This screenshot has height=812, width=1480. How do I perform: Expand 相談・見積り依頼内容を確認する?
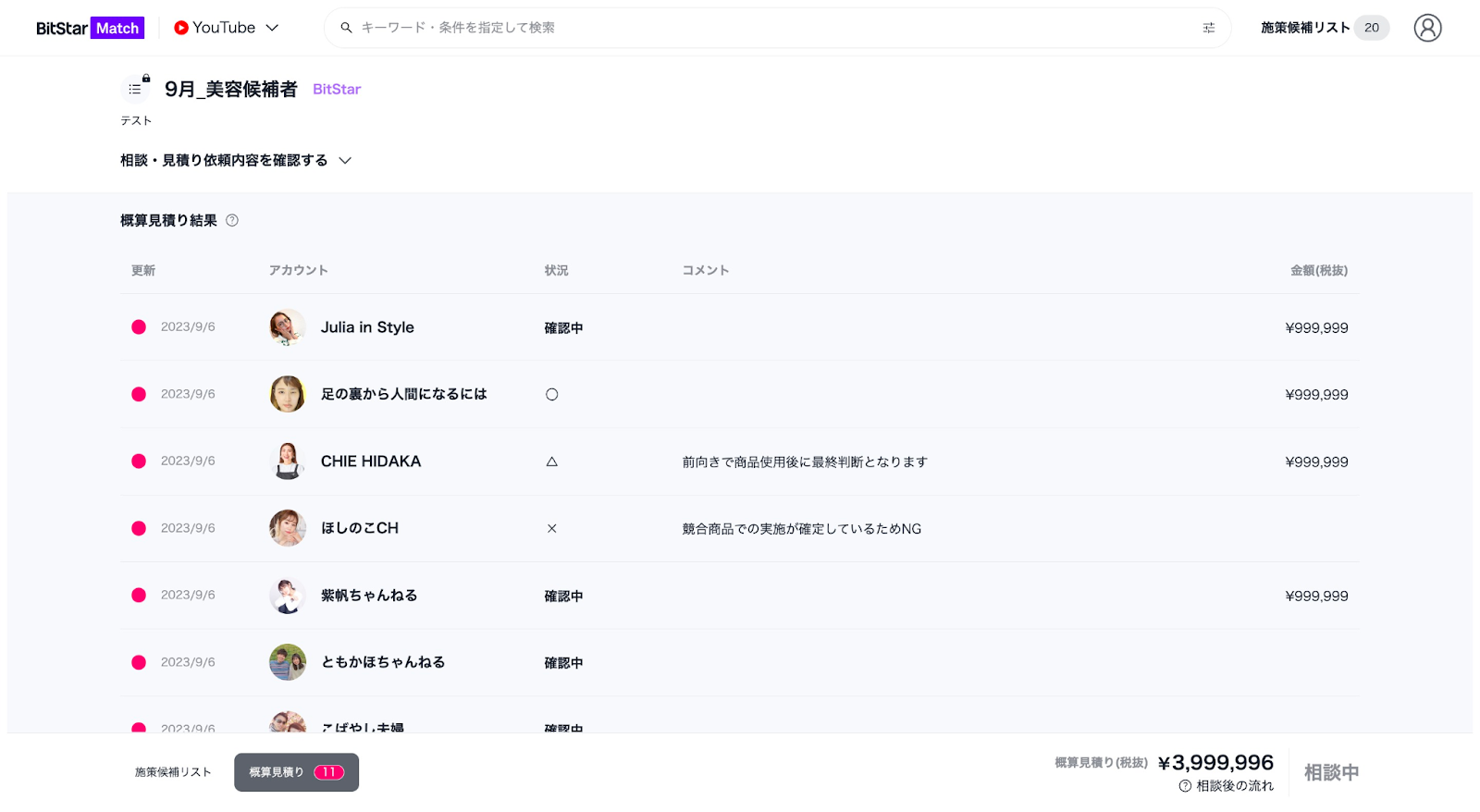pos(236,160)
